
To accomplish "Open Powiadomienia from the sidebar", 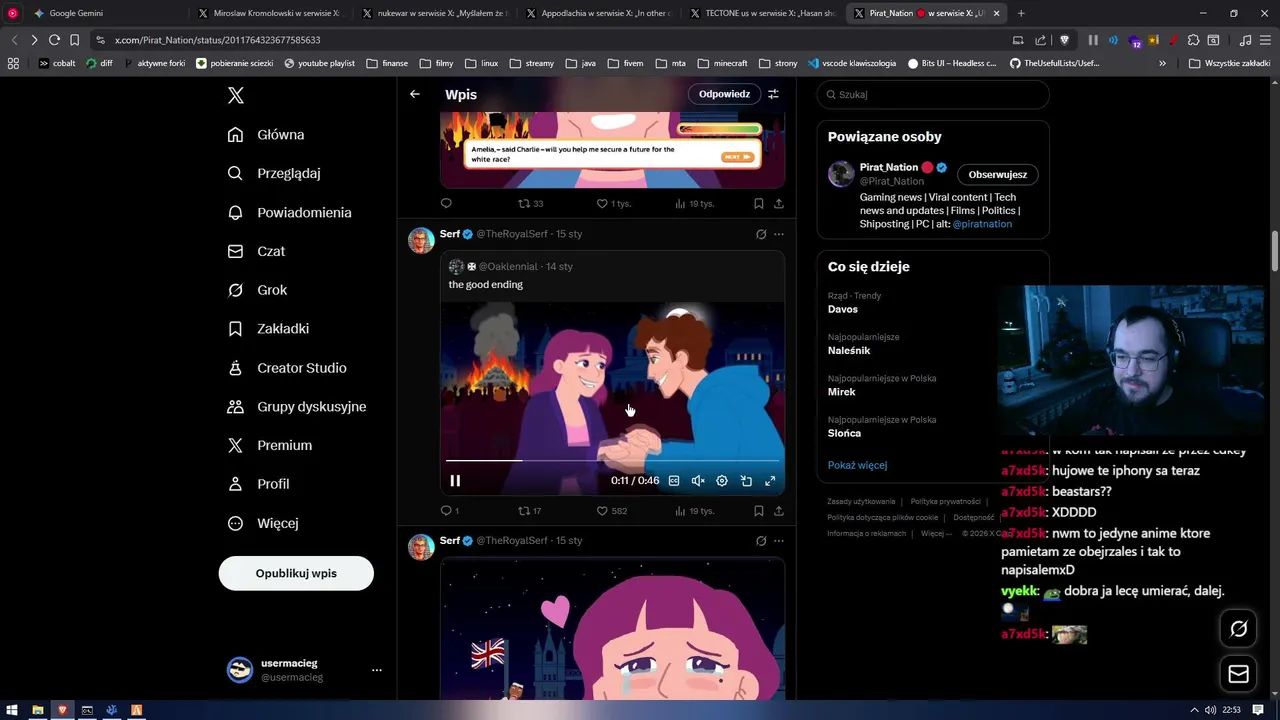I will (289, 213).
